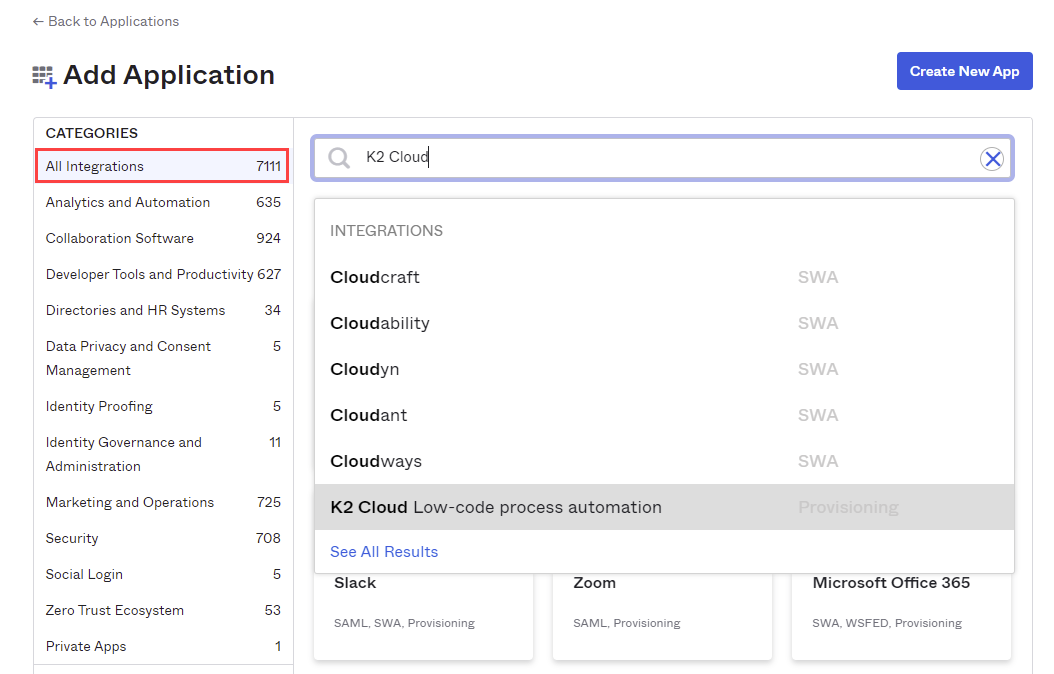The height and width of the screenshot is (674, 1054).
Task: Pick Cloudcraft from search suggestions
Action: 375,277
